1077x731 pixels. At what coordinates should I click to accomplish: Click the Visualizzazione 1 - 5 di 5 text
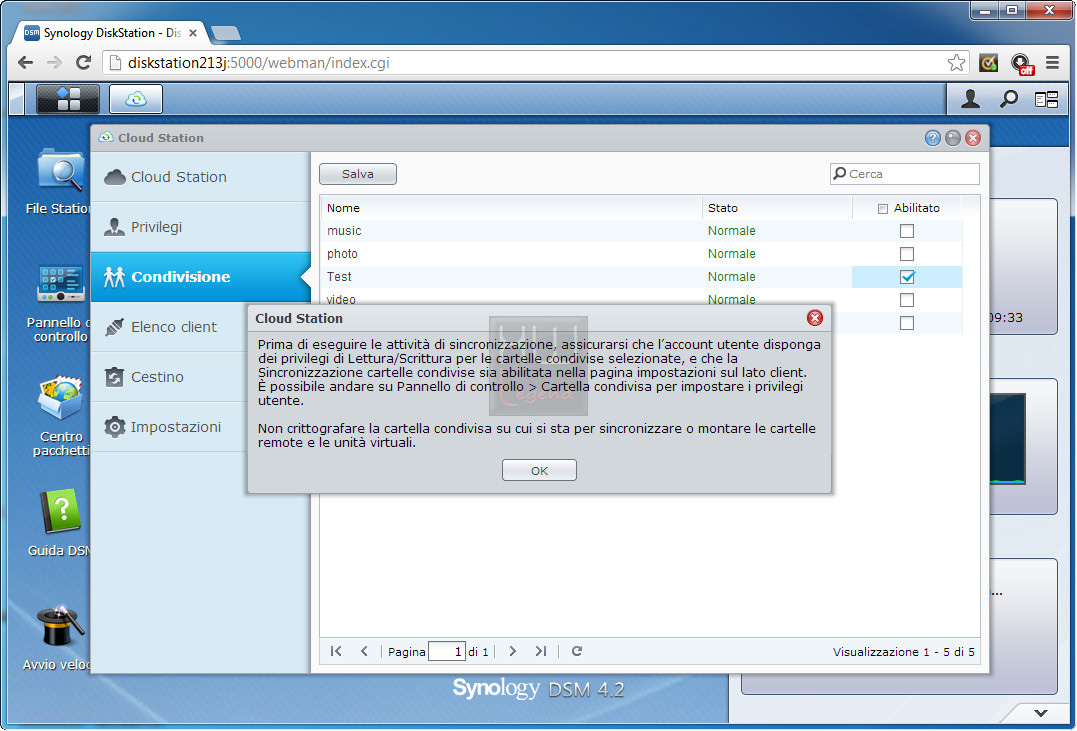903,652
